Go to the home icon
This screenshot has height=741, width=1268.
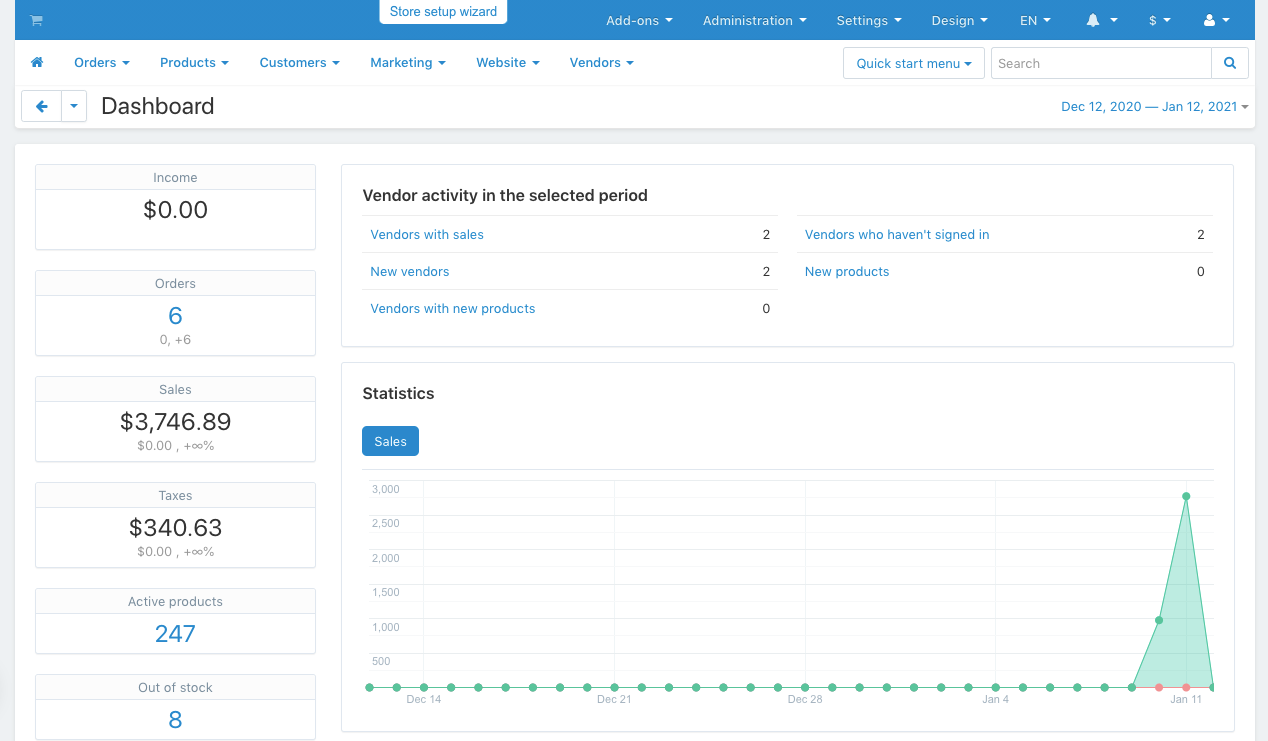(37, 62)
